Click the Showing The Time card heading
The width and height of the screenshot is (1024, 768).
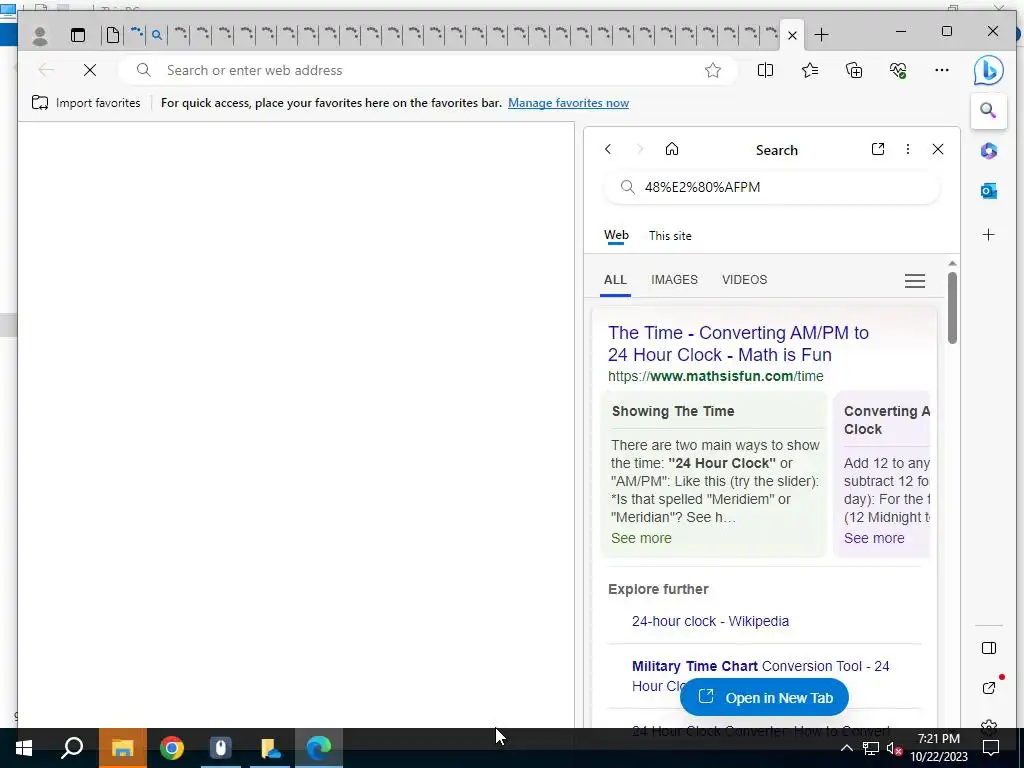673,411
